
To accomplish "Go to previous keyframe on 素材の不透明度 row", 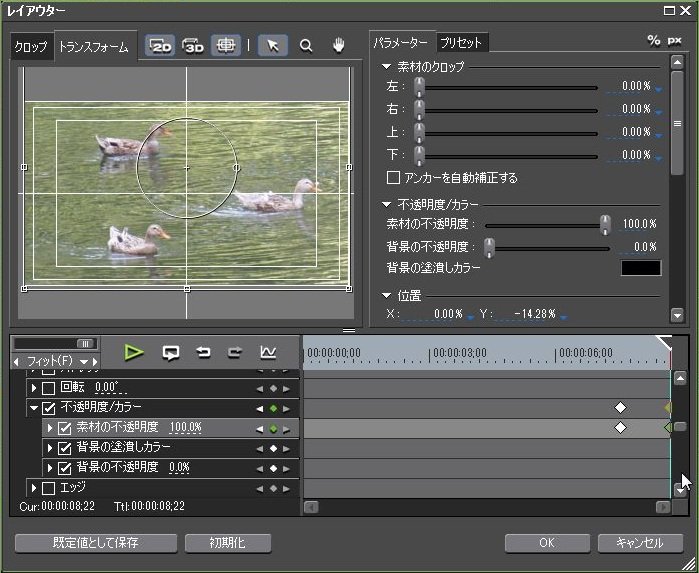I will [259, 429].
